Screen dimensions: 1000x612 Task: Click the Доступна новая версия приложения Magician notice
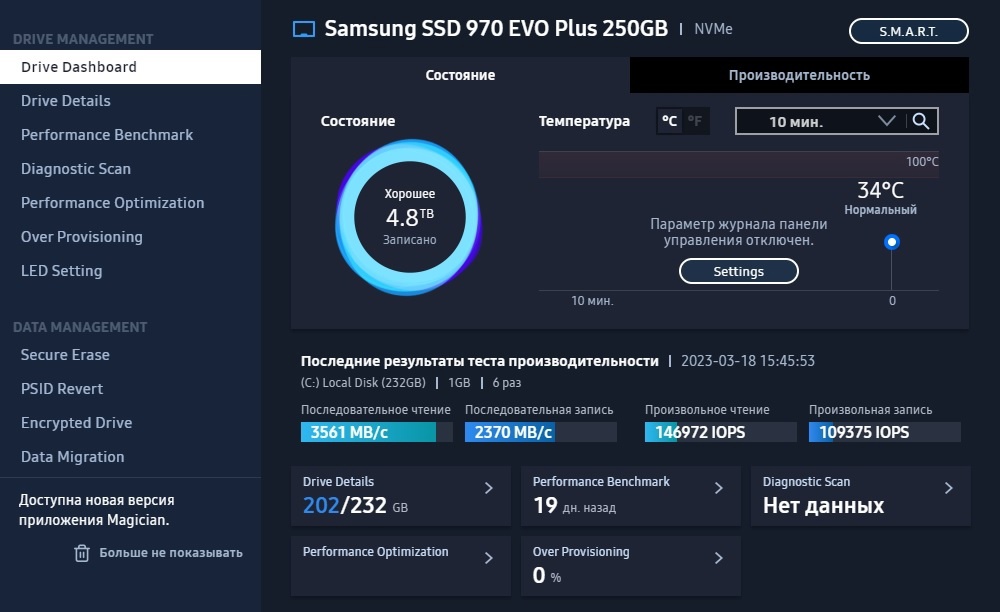point(97,510)
